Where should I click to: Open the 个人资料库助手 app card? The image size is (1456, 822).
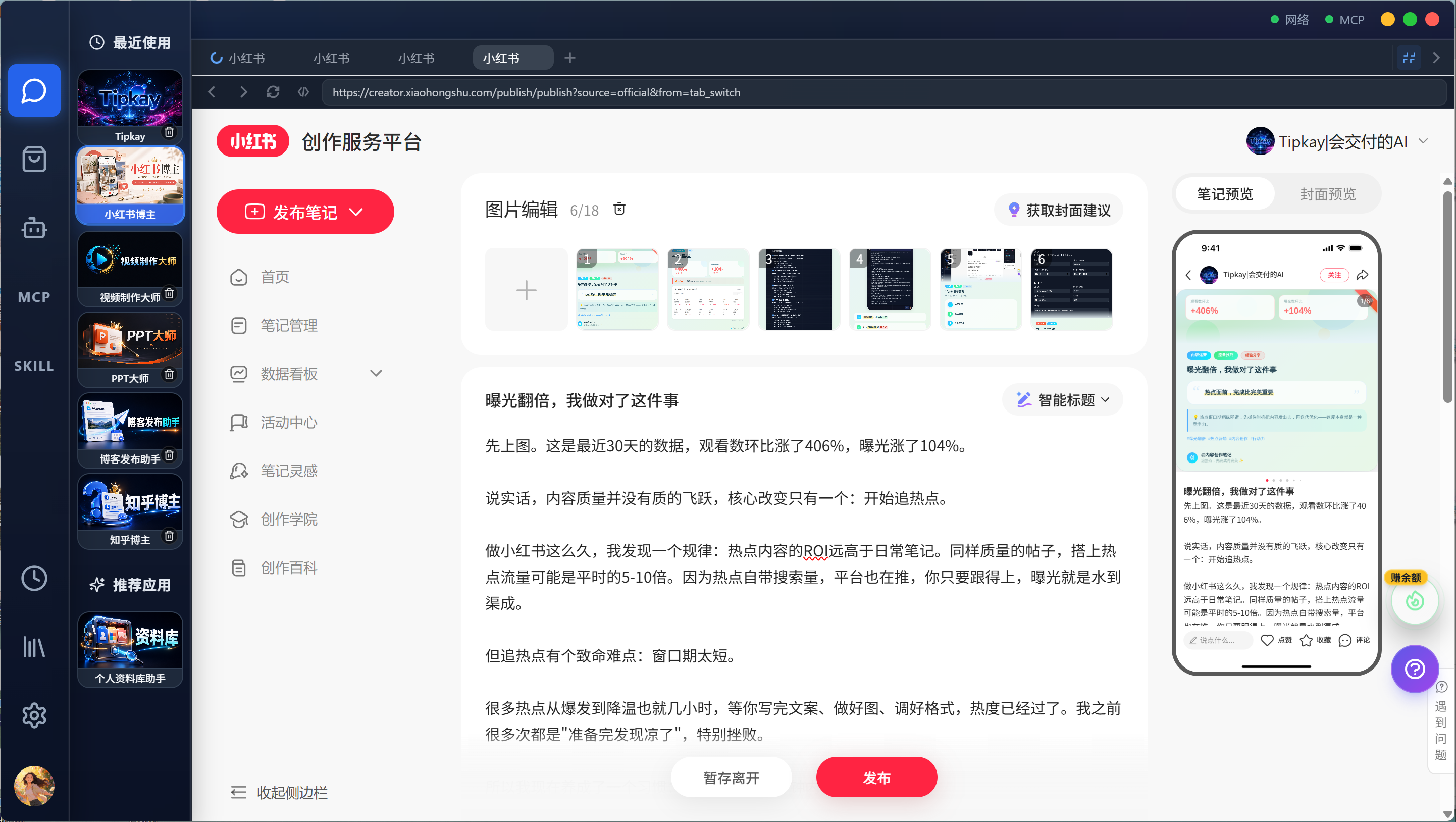130,650
